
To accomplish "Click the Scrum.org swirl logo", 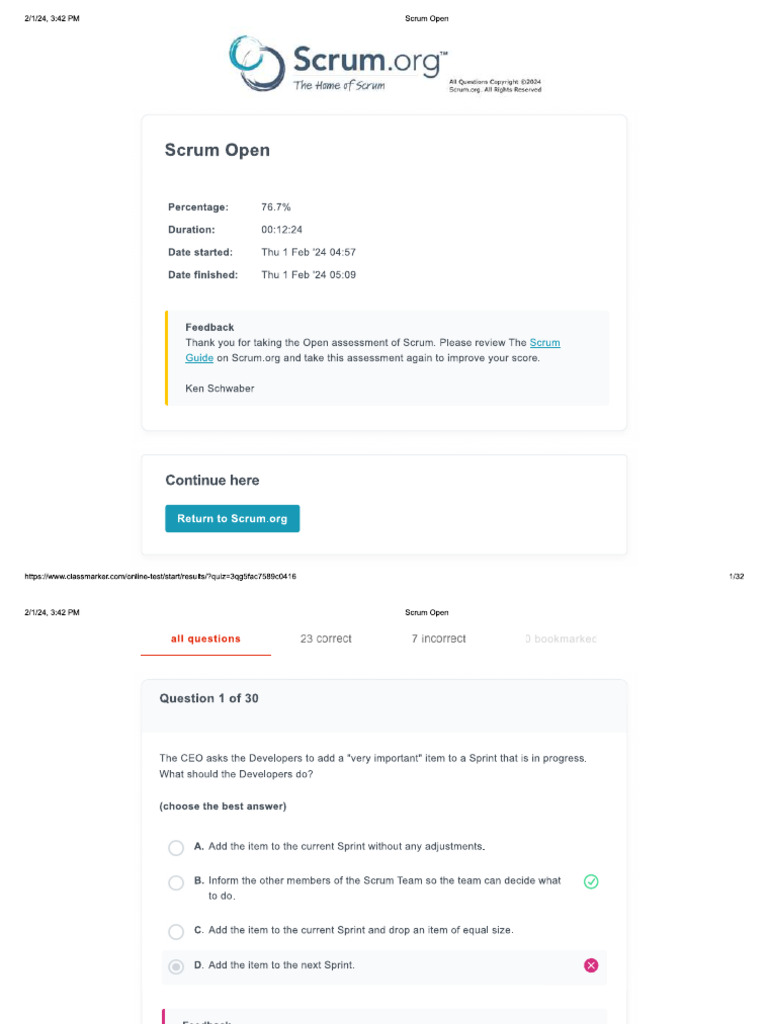I will pos(257,63).
